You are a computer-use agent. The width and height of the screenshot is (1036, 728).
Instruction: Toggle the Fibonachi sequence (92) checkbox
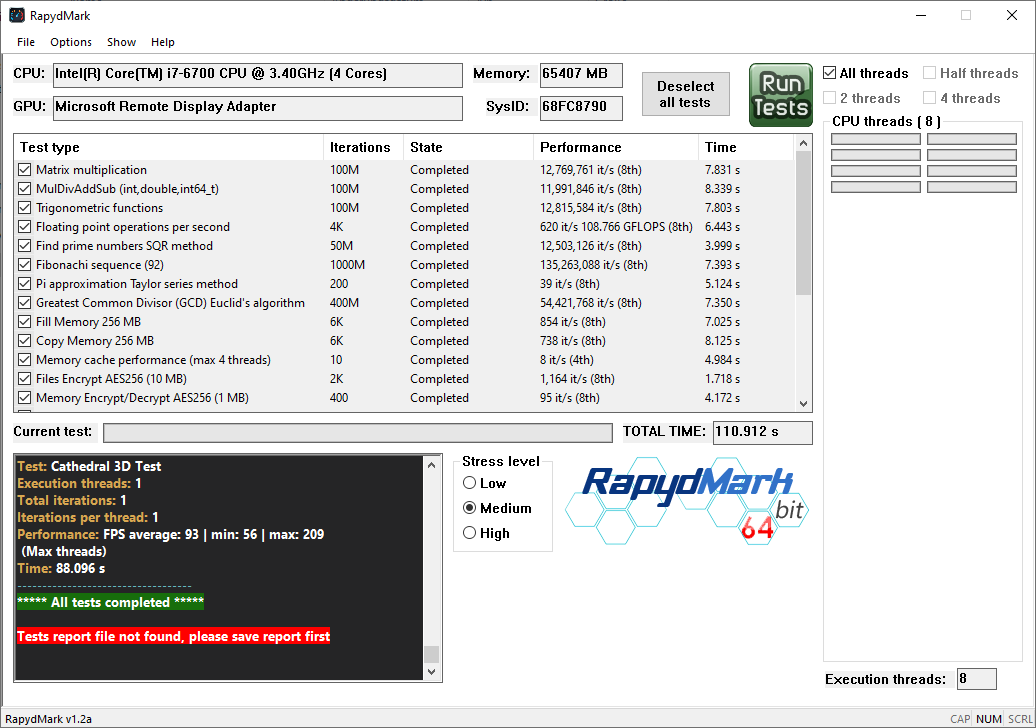tap(25, 265)
